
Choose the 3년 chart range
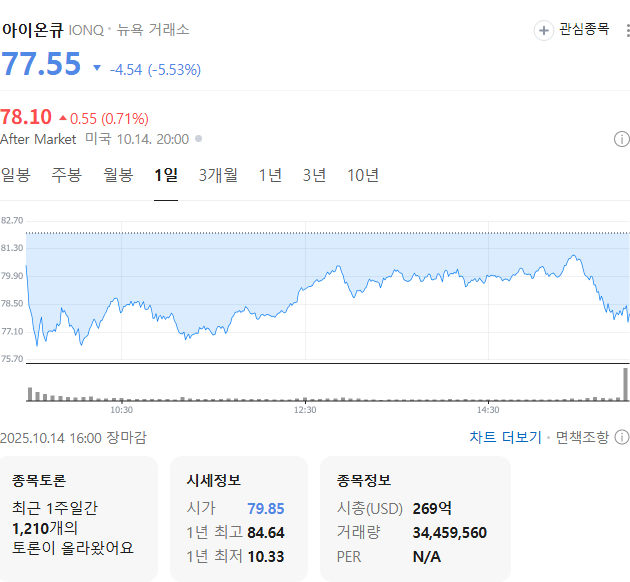coord(314,175)
